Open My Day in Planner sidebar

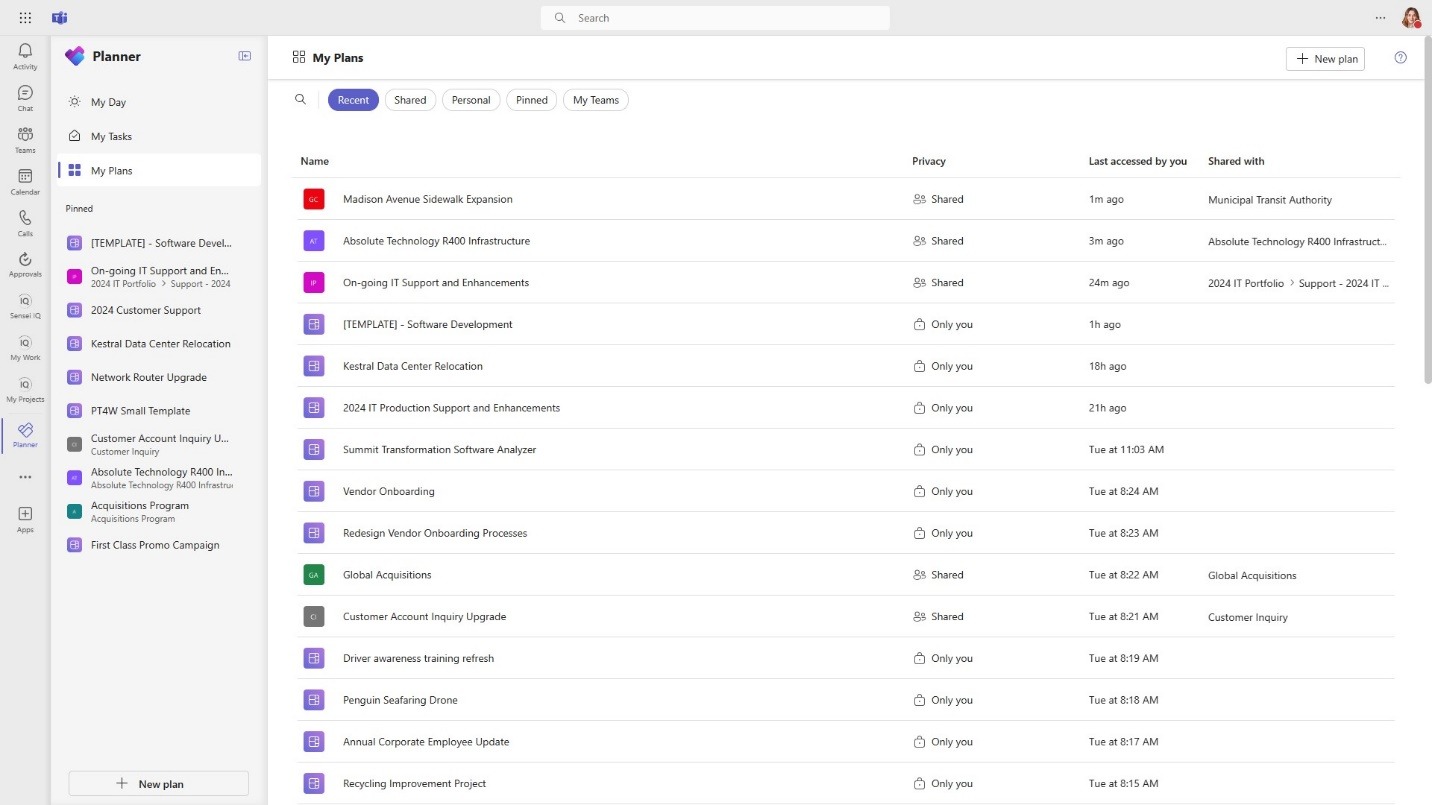(x=159, y=102)
